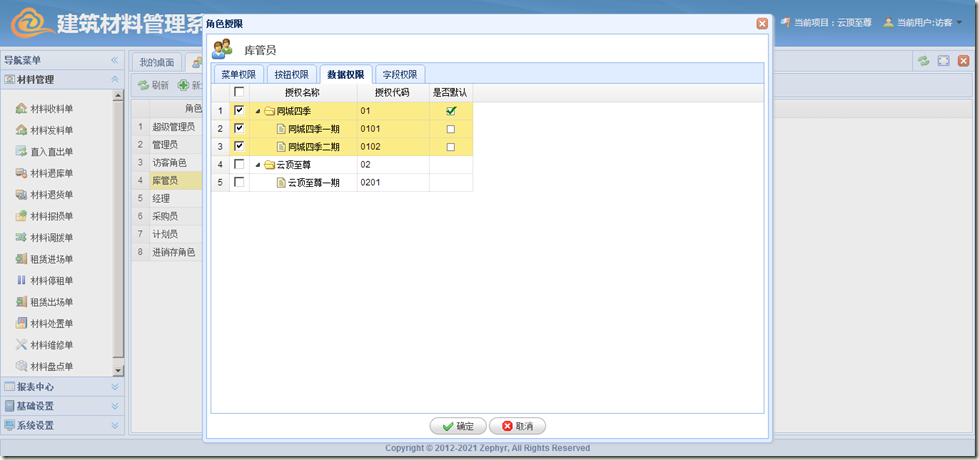Image resolution: width=979 pixels, height=460 pixels.
Task: Toggle default checkbox for 同城四季 row
Action: coord(451,111)
